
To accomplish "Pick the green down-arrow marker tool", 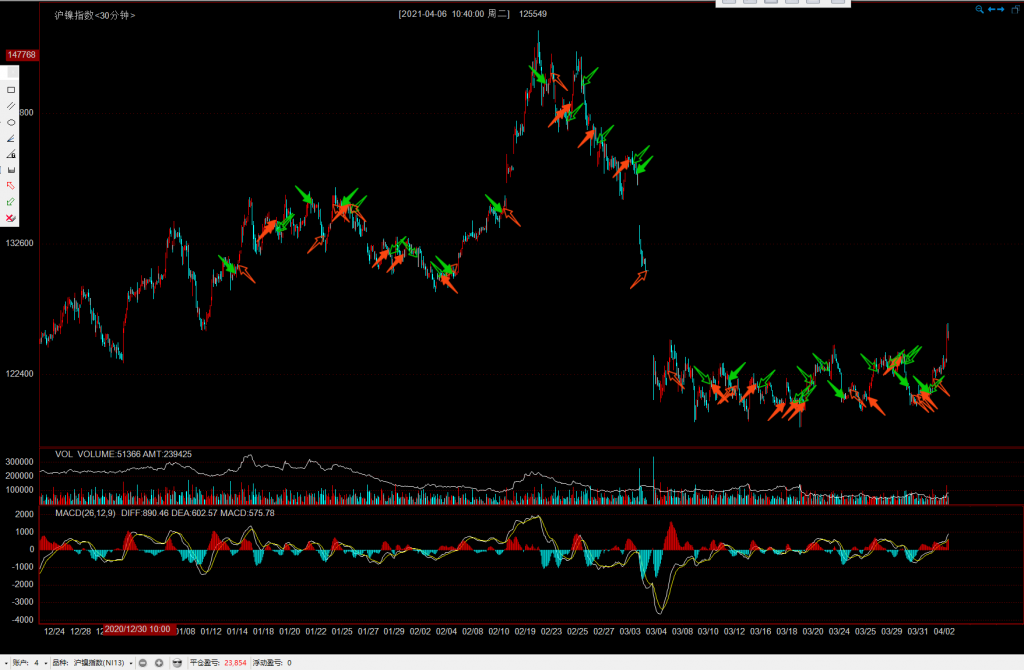I will (x=11, y=202).
